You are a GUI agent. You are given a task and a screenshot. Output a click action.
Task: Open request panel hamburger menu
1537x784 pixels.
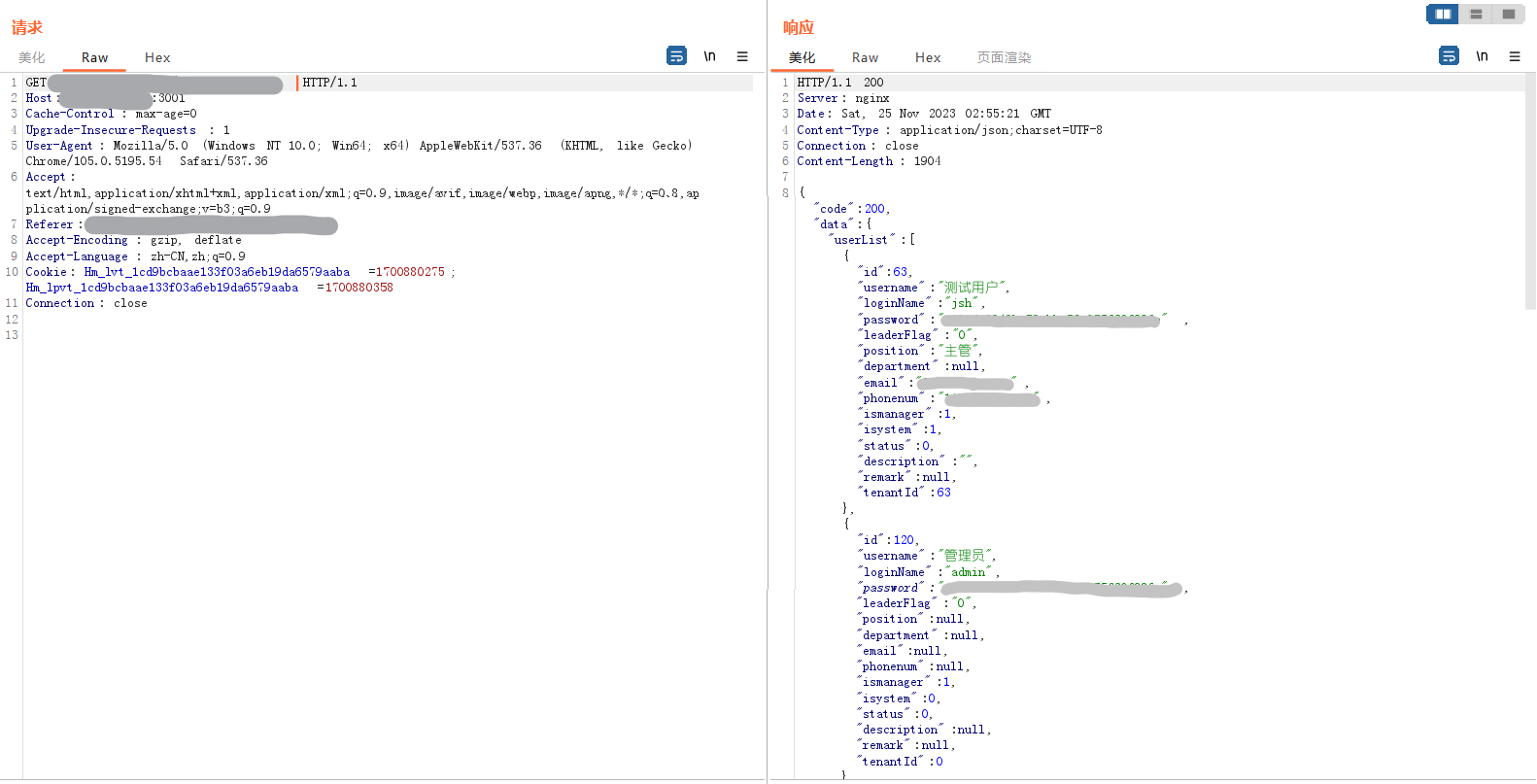click(742, 56)
